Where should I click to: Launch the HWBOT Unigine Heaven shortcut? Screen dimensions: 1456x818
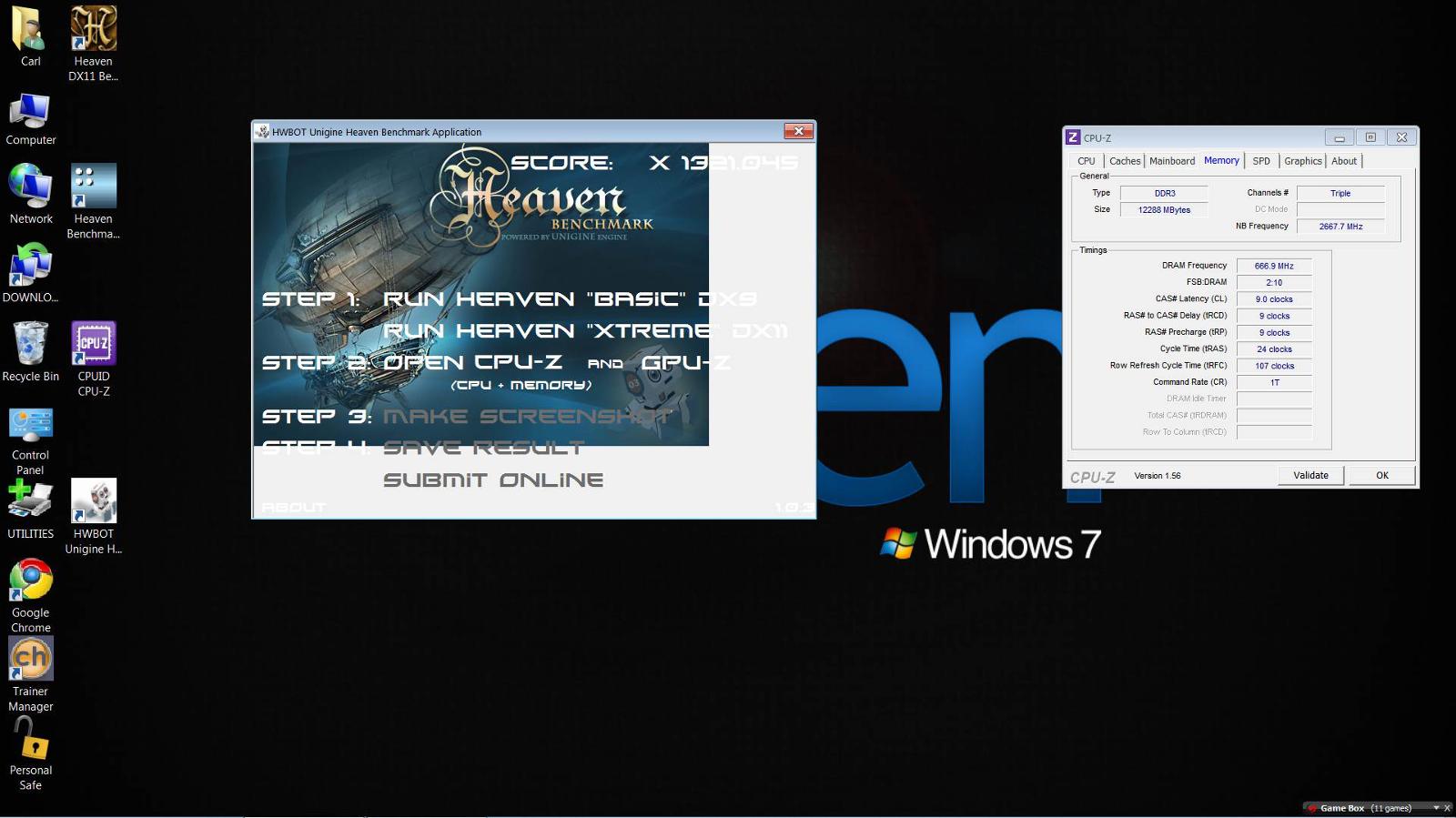(x=94, y=516)
